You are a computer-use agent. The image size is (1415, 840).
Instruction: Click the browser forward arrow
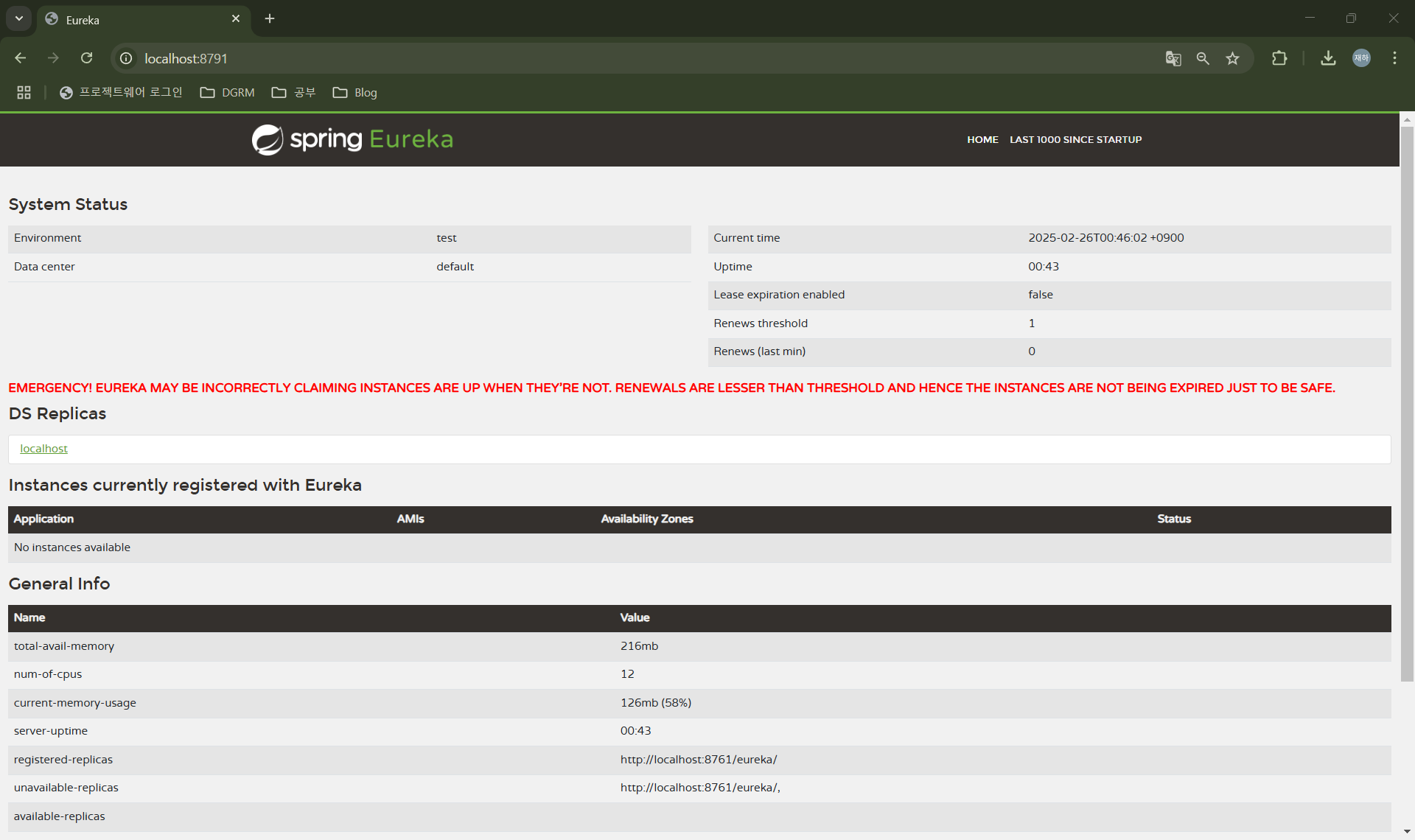53,58
